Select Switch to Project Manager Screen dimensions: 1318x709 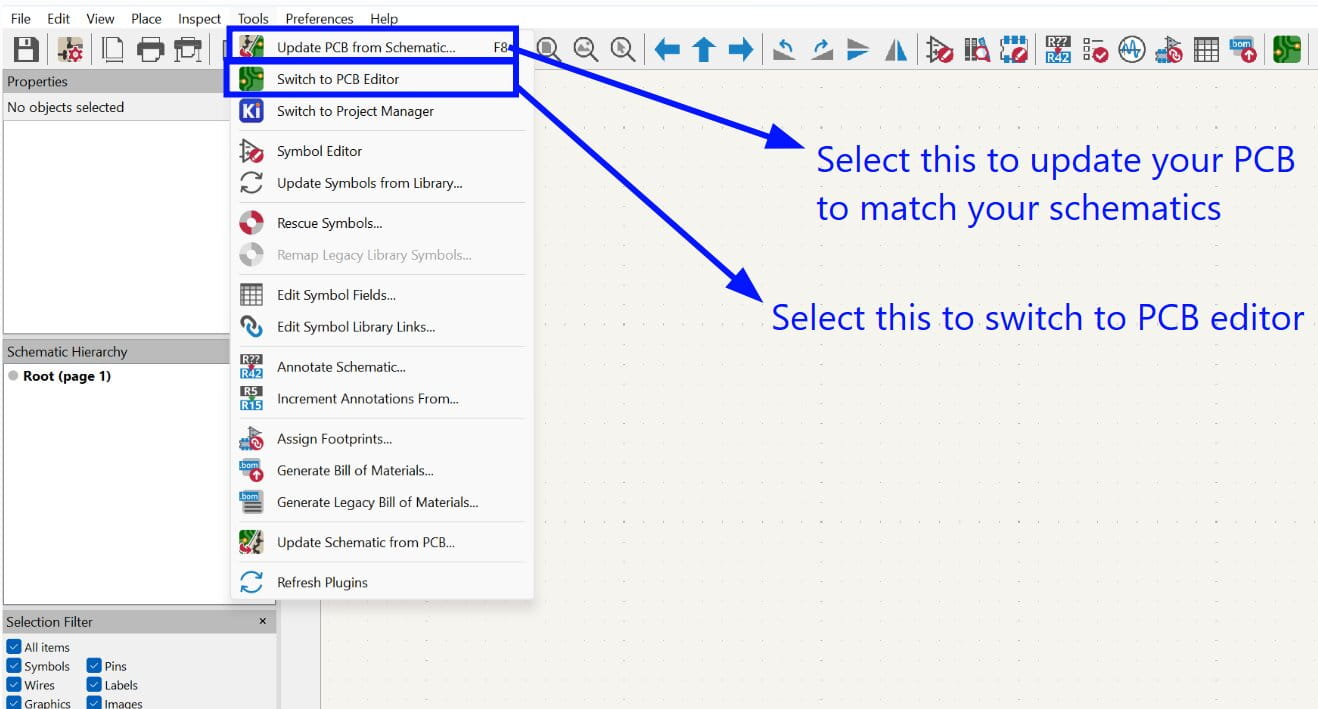[x=382, y=111]
